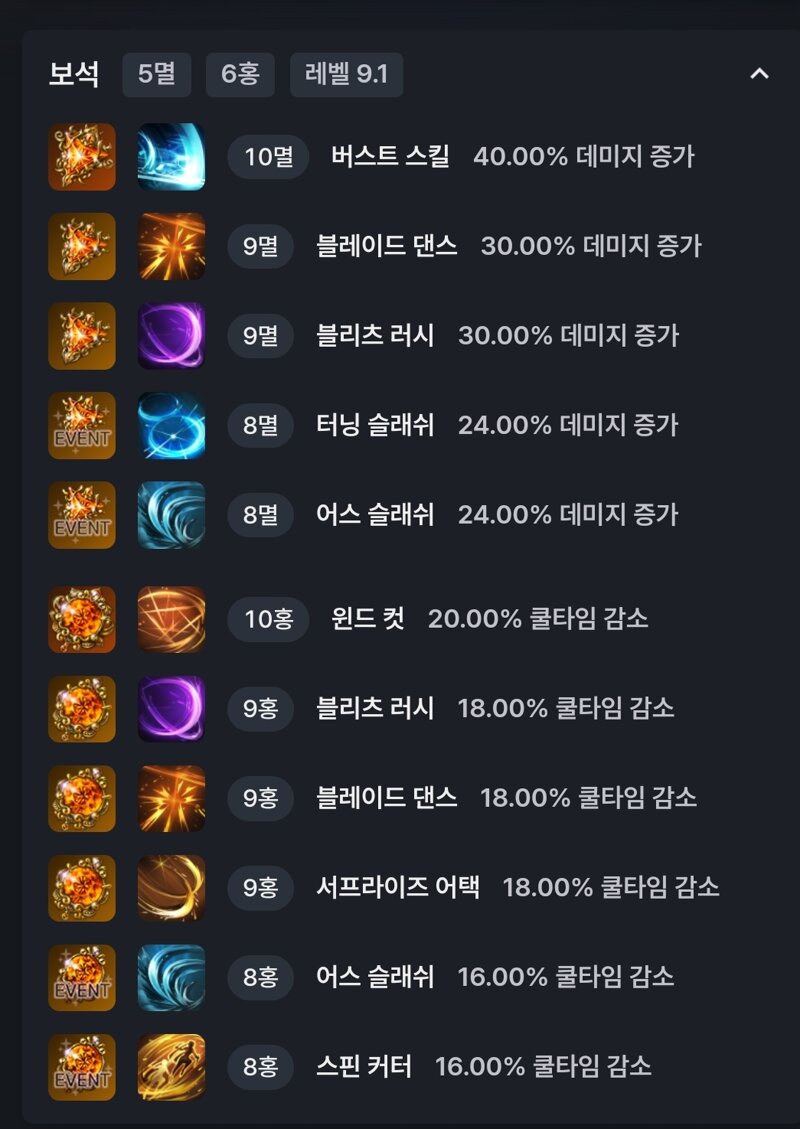Click the purple 블리츠 러시 damage skill icon
This screenshot has height=1129, width=800.
click(171, 336)
